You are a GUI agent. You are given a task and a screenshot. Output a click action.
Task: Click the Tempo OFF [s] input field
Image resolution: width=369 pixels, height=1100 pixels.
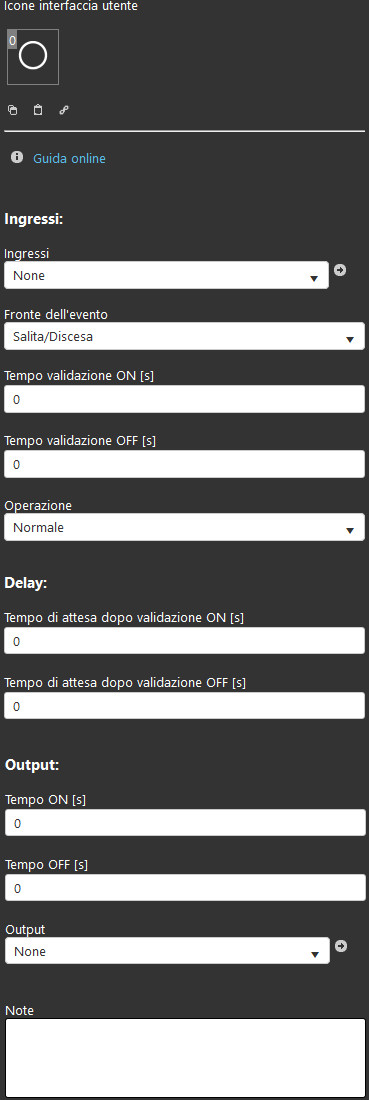[x=185, y=888]
